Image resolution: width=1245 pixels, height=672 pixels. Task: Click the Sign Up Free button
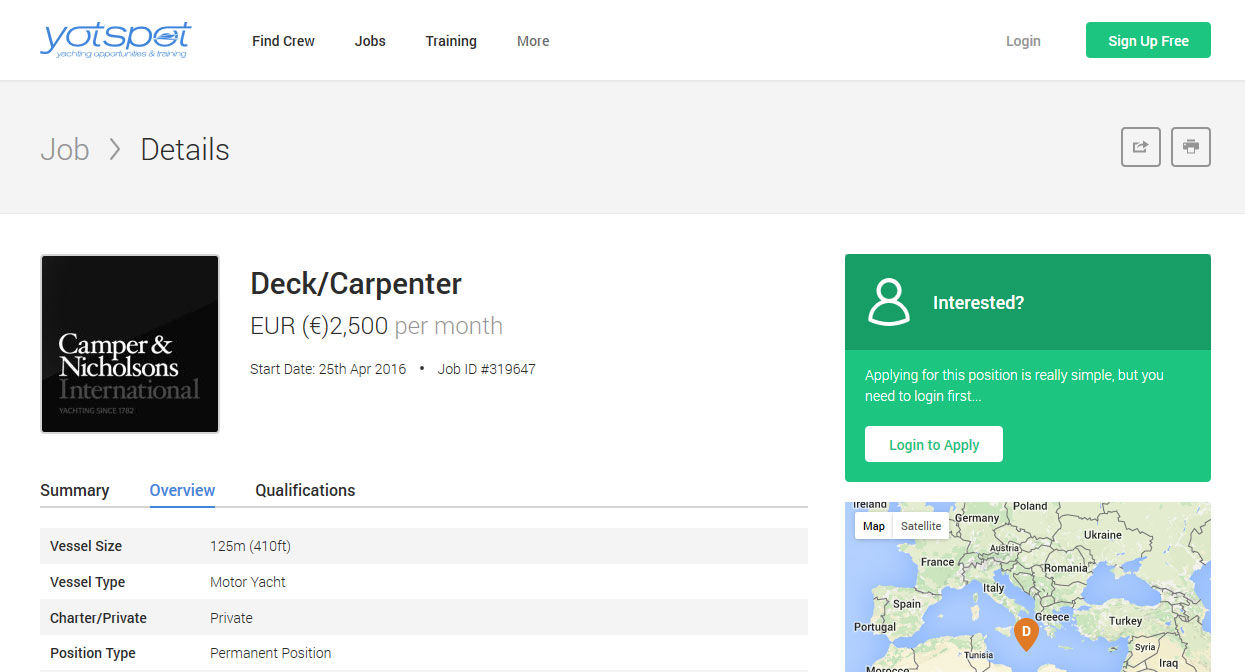pos(1148,41)
